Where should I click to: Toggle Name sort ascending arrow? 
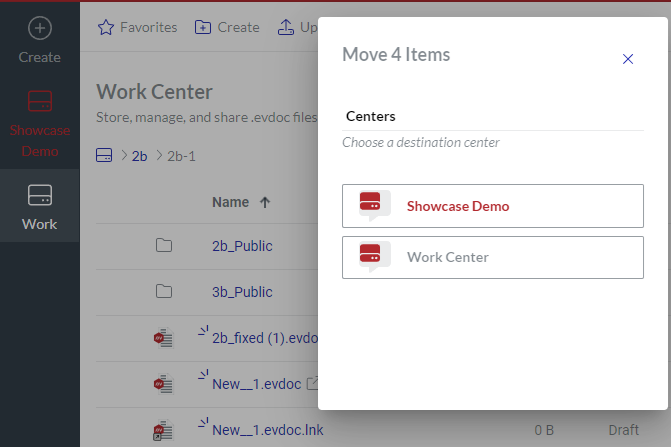tap(265, 202)
